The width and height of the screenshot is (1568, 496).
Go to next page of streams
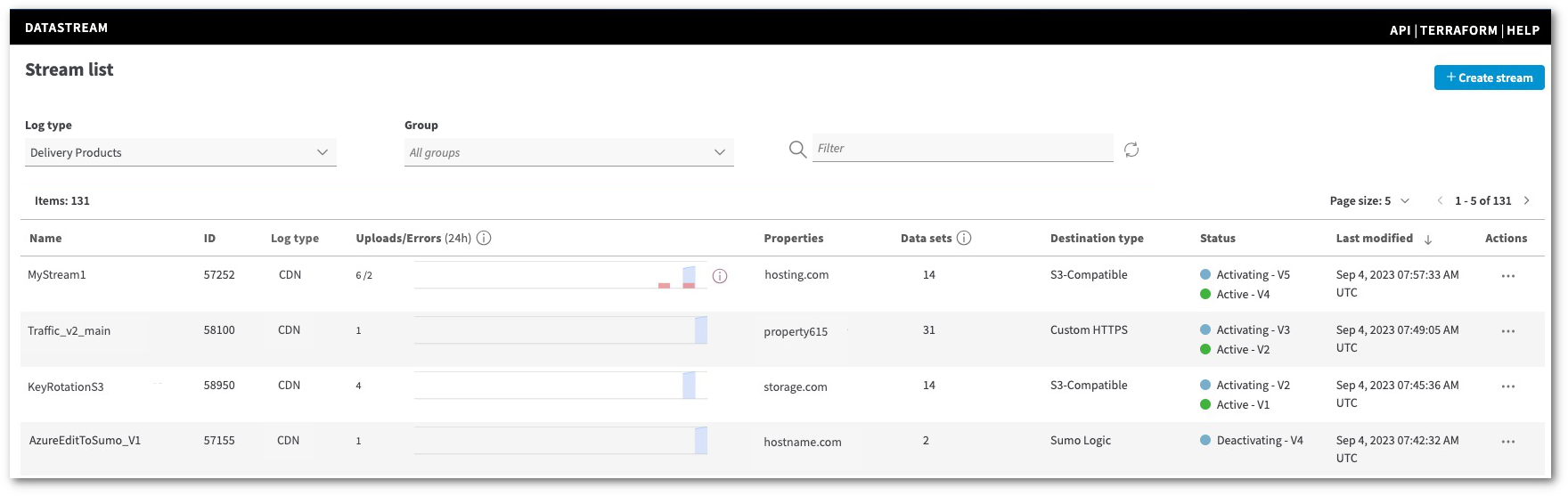pos(1527,201)
